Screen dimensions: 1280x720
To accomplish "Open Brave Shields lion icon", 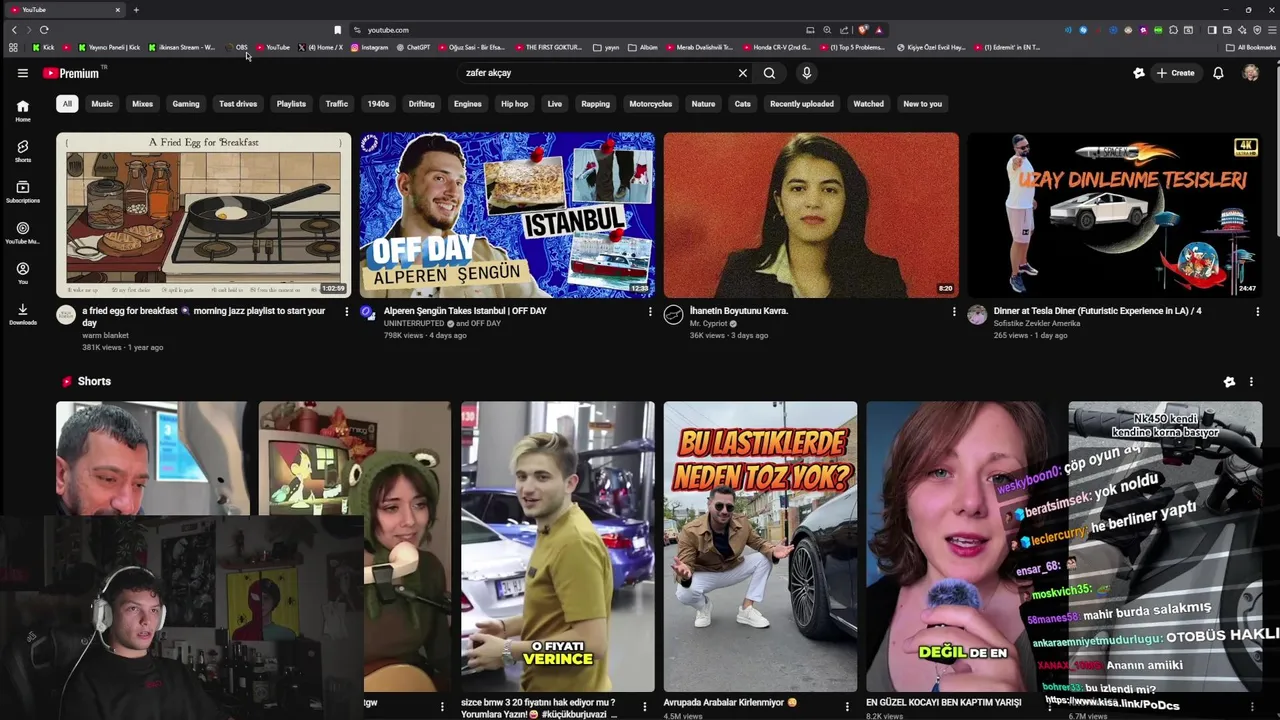I will click(864, 30).
